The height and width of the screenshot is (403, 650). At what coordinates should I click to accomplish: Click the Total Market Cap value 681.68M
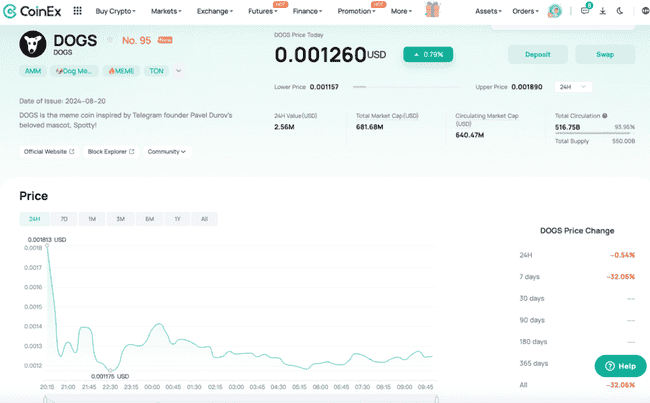[369, 127]
